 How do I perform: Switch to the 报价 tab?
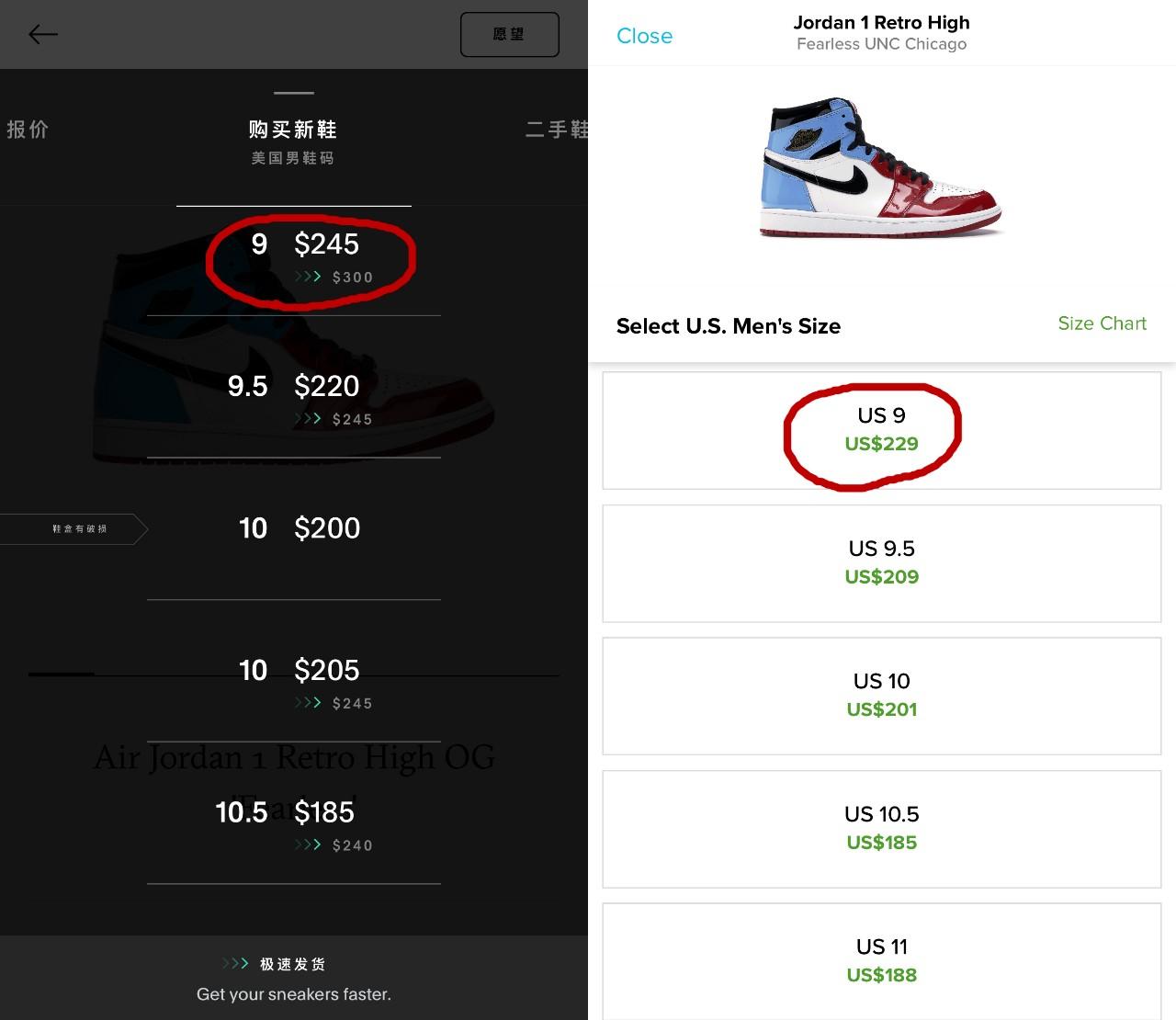(28, 130)
